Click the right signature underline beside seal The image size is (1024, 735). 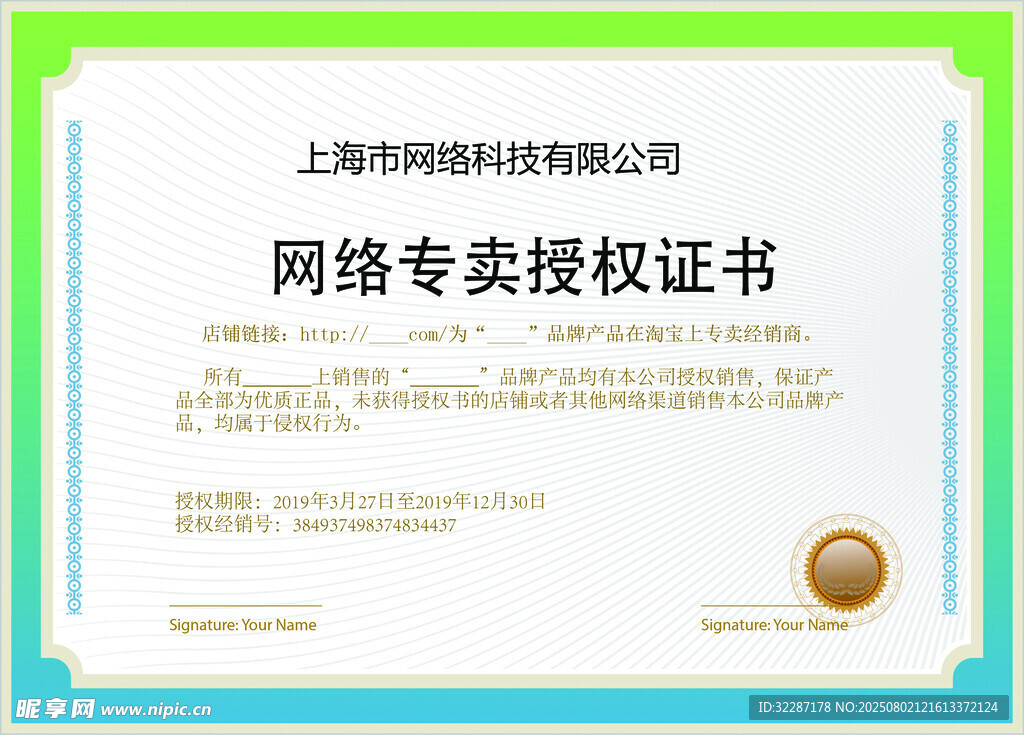[x=745, y=605]
